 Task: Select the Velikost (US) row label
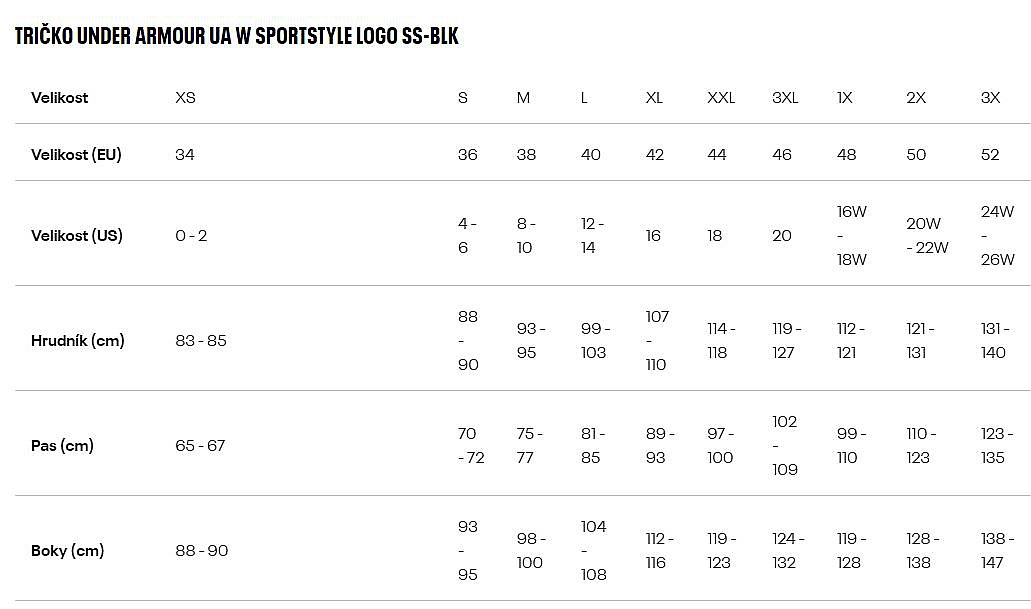(x=77, y=236)
